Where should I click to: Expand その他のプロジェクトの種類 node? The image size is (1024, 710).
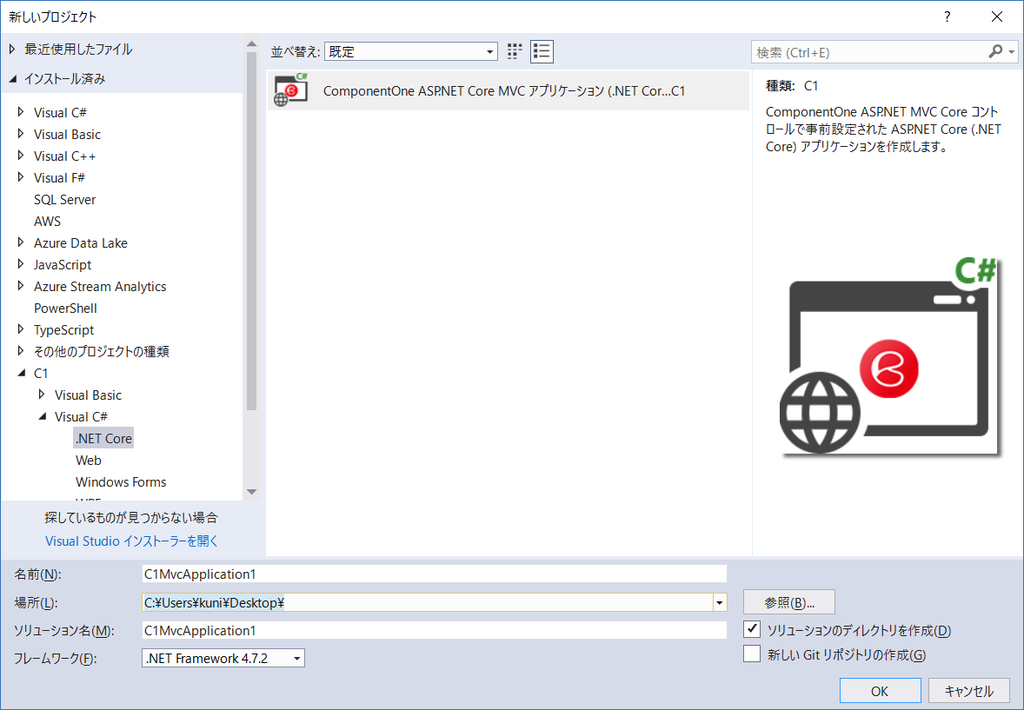(20, 351)
